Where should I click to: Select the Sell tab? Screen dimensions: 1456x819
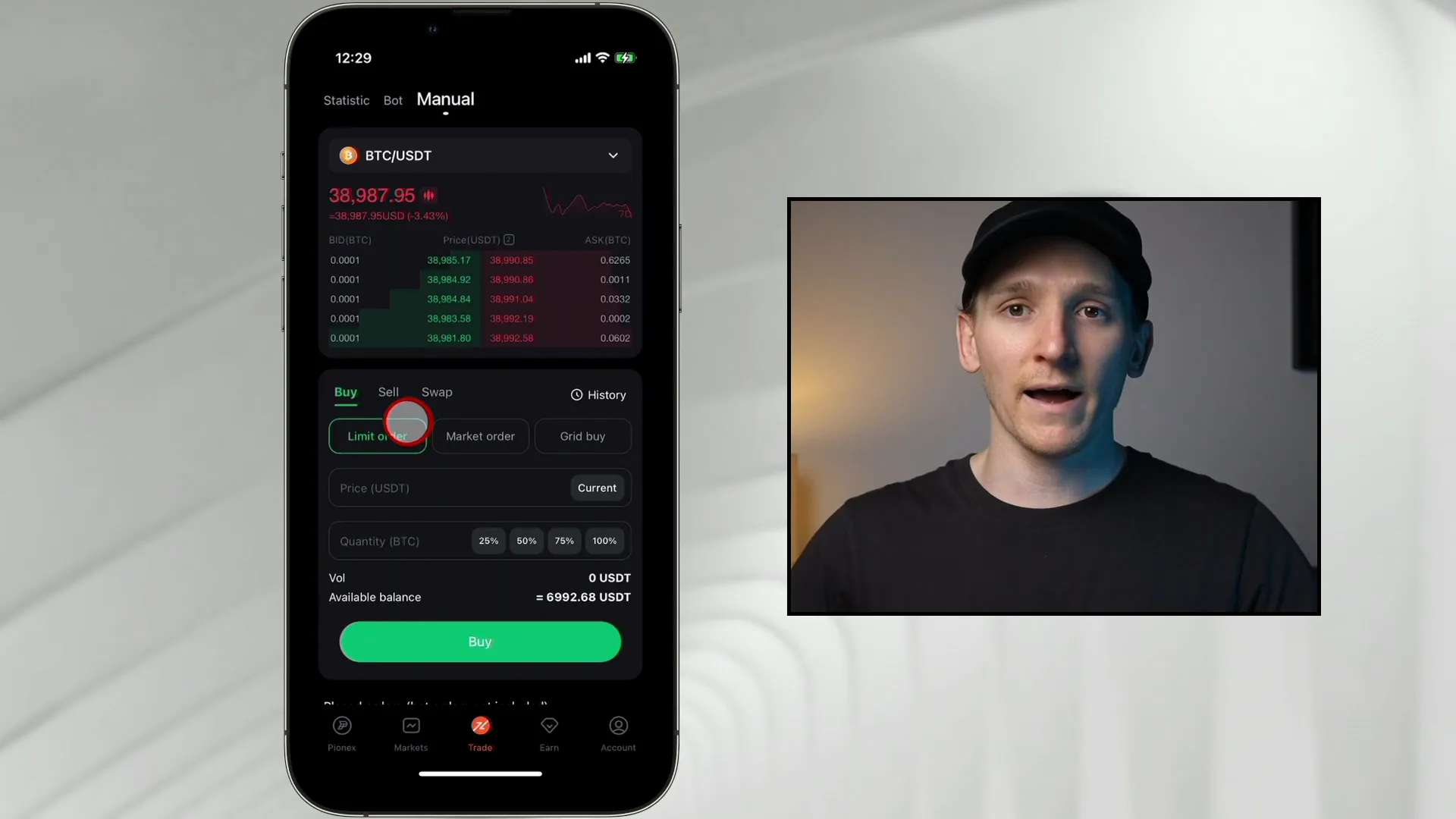coord(388,391)
